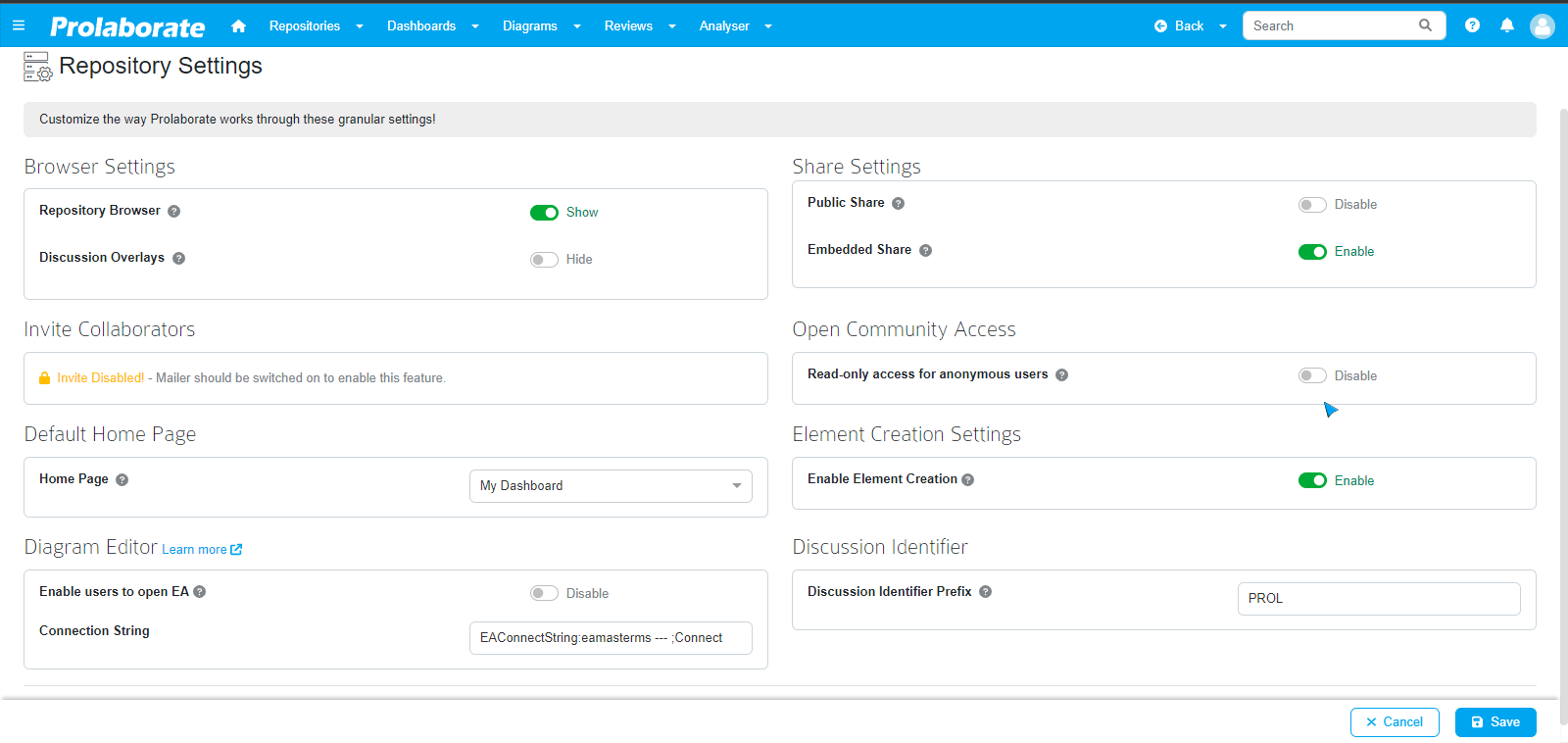Open the Repositories menu

305,26
